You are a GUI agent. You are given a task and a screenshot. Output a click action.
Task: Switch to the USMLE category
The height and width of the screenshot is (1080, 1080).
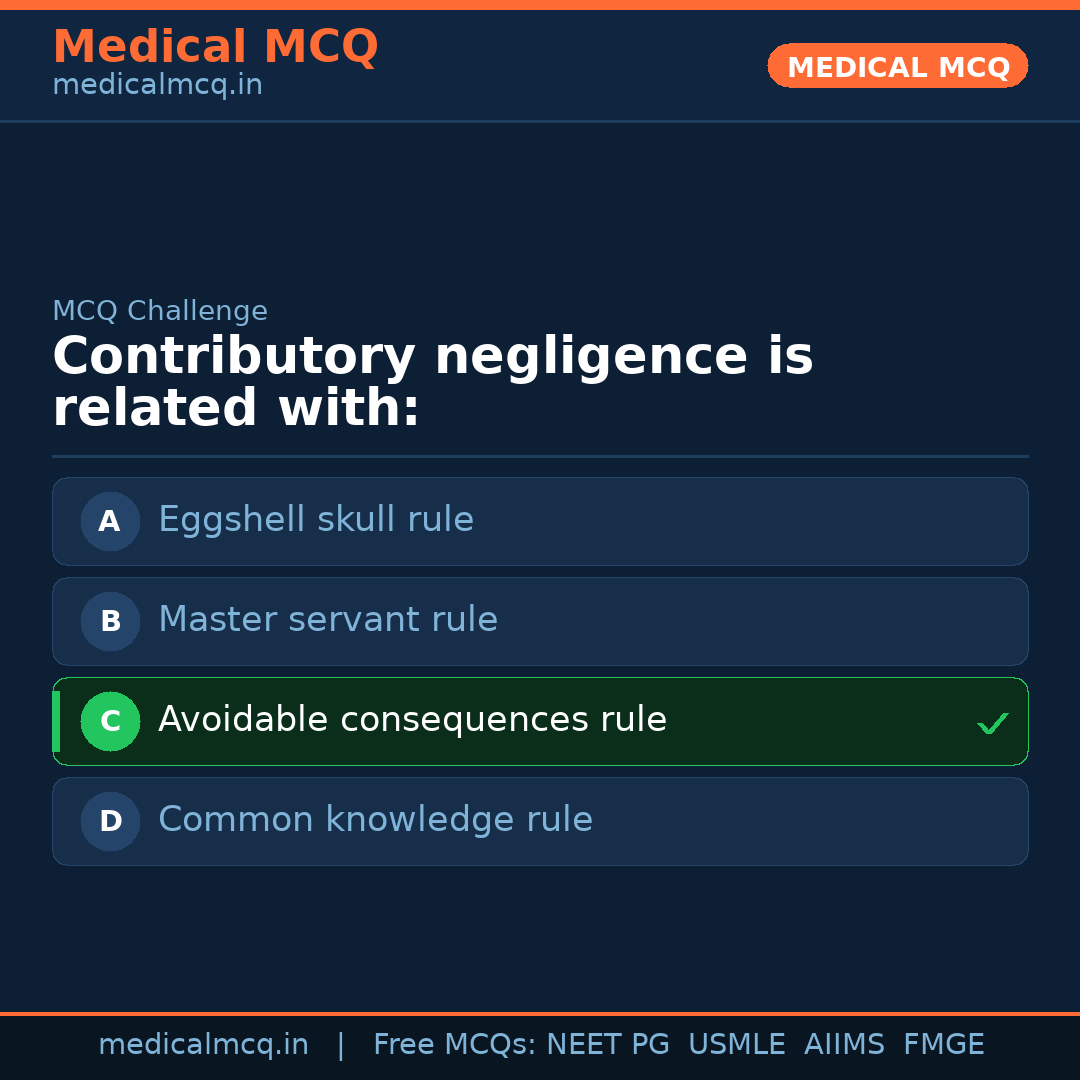pyautogui.click(x=737, y=1043)
